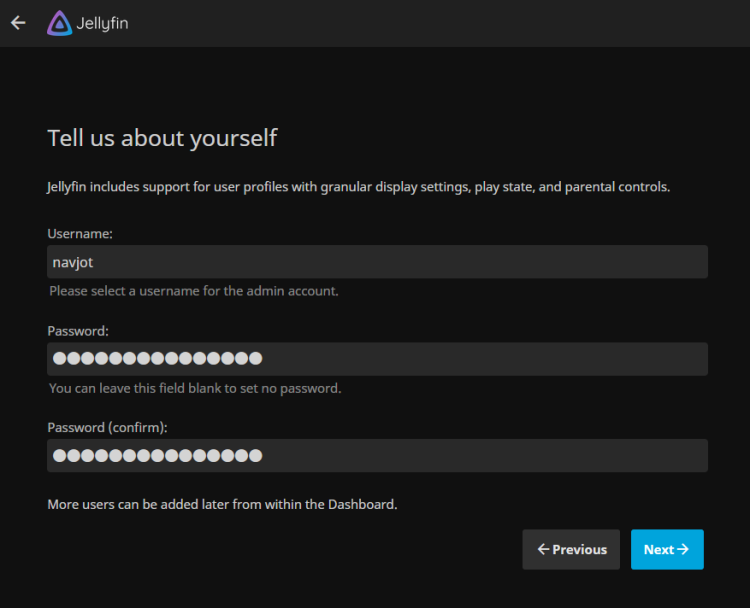Proceed with the Next button

click(x=667, y=549)
